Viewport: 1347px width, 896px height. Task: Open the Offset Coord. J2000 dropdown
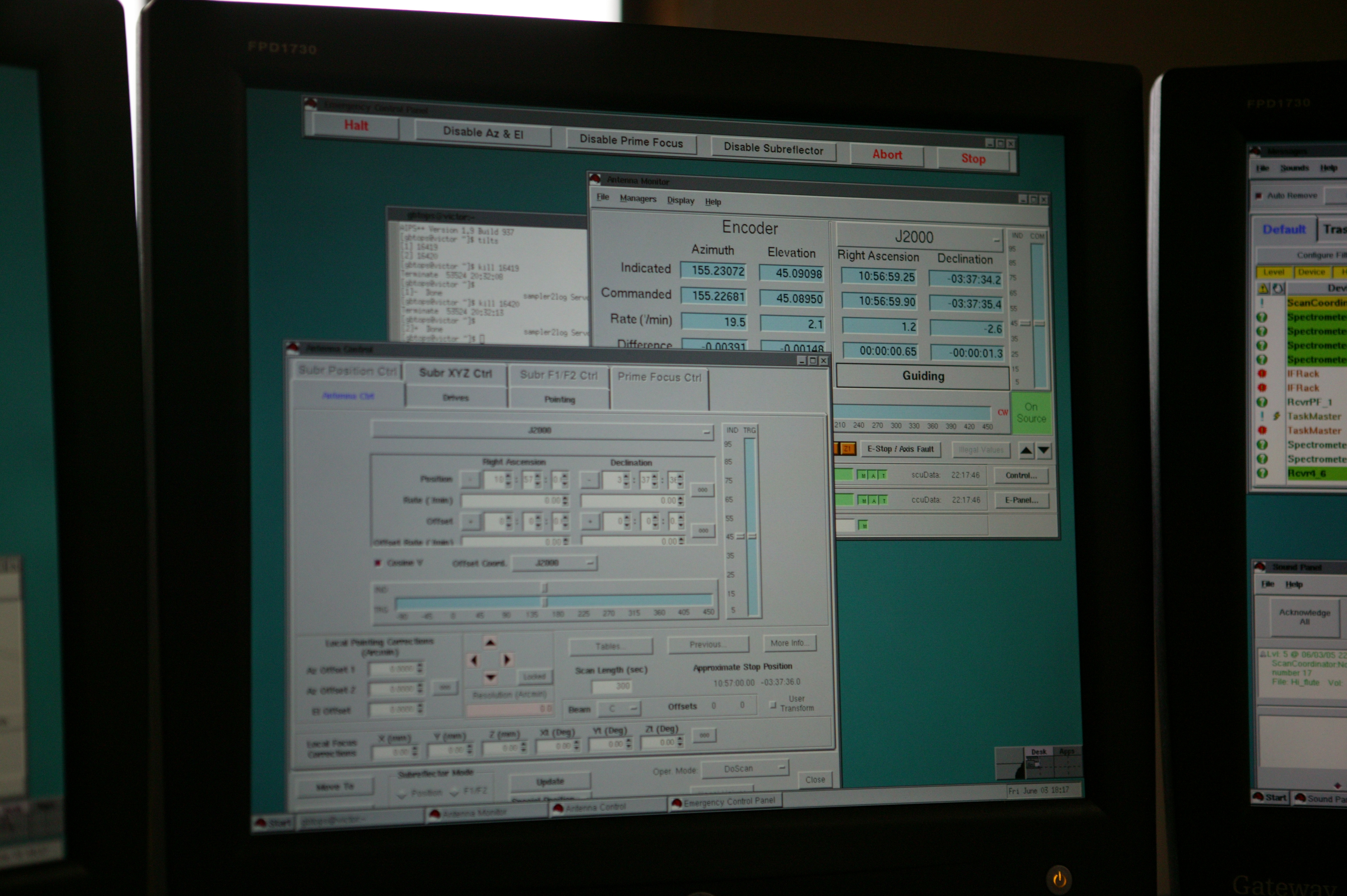(554, 563)
